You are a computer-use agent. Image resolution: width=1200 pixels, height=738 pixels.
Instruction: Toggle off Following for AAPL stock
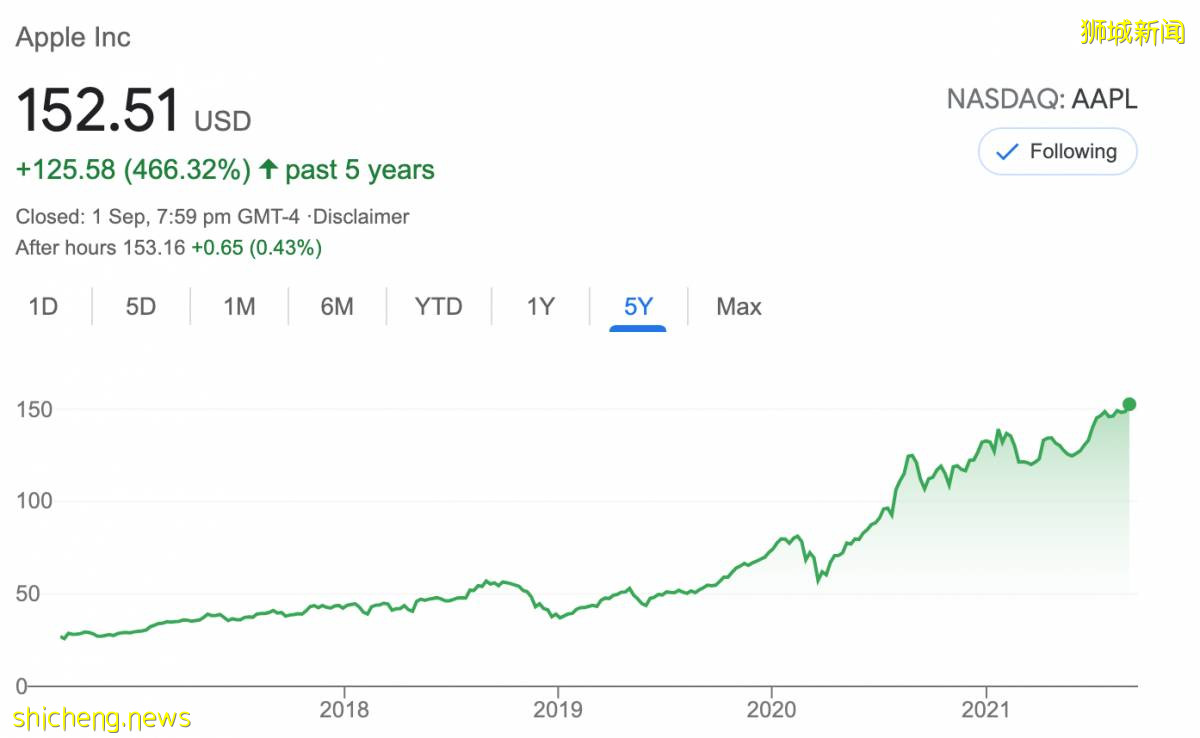pos(1057,151)
